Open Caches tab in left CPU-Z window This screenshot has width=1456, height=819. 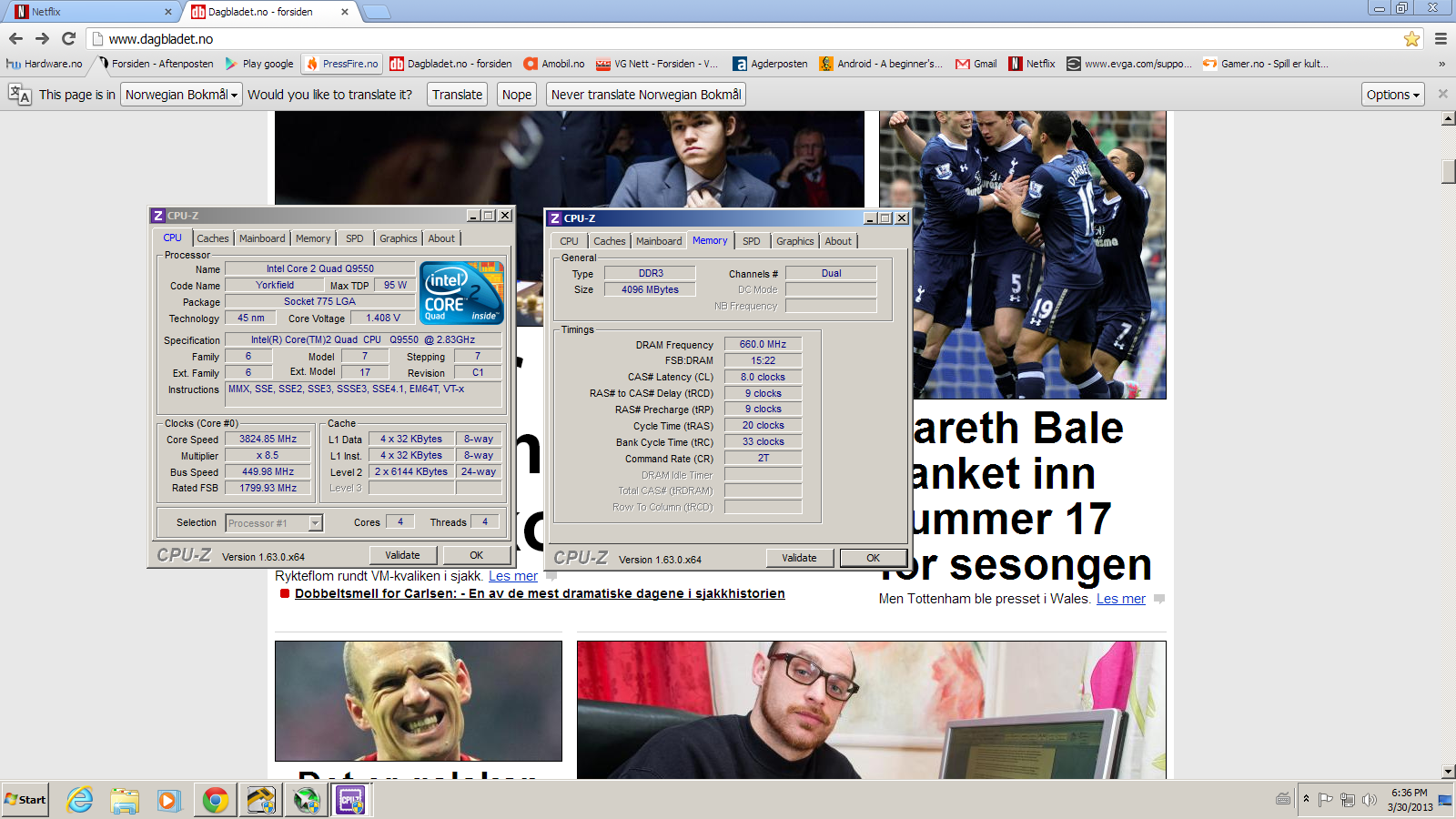point(213,238)
